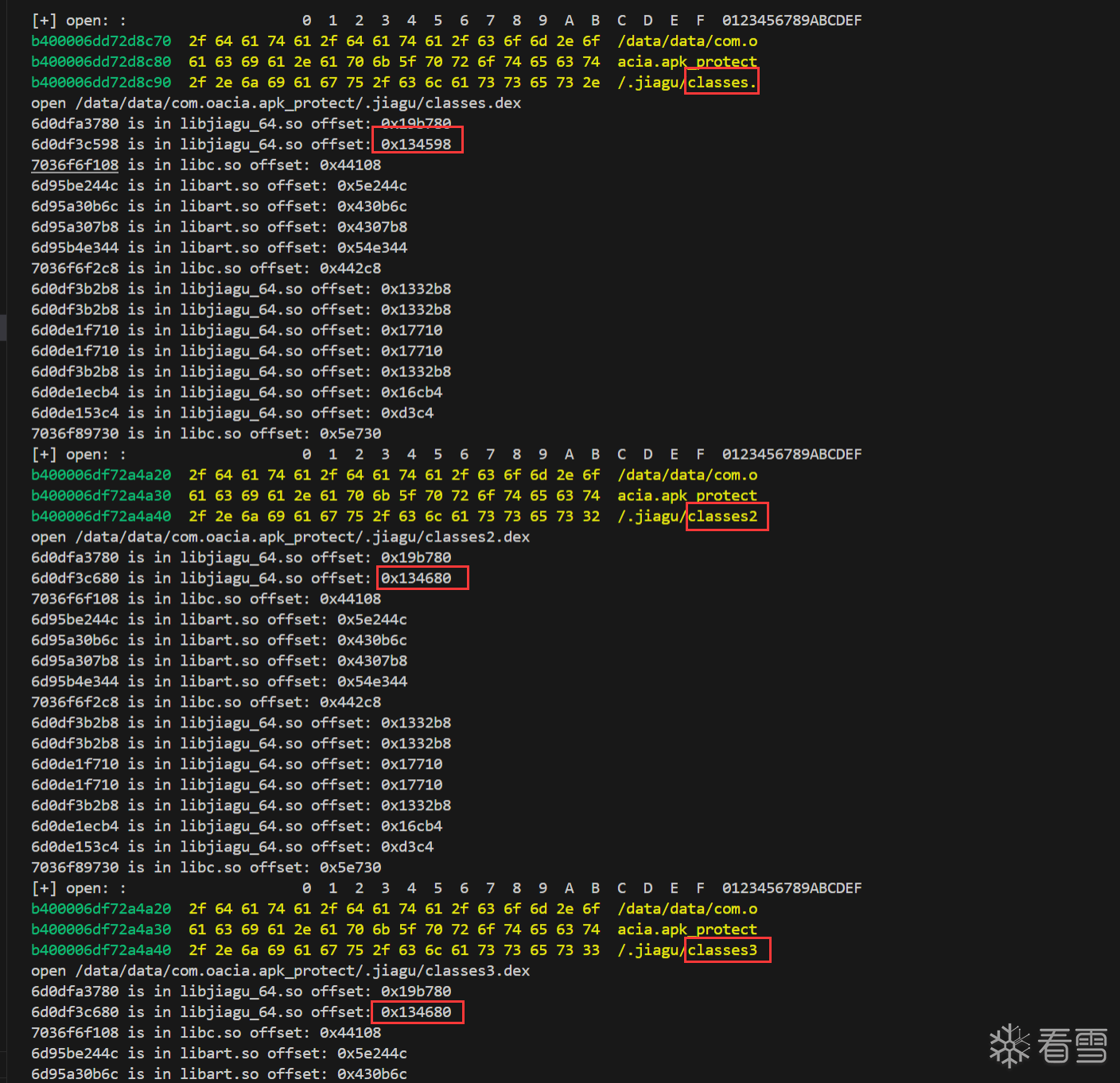Click the topmost "0123456789ABCDEF" column header
1120x1083 pixels.
pyautogui.click(x=791, y=21)
